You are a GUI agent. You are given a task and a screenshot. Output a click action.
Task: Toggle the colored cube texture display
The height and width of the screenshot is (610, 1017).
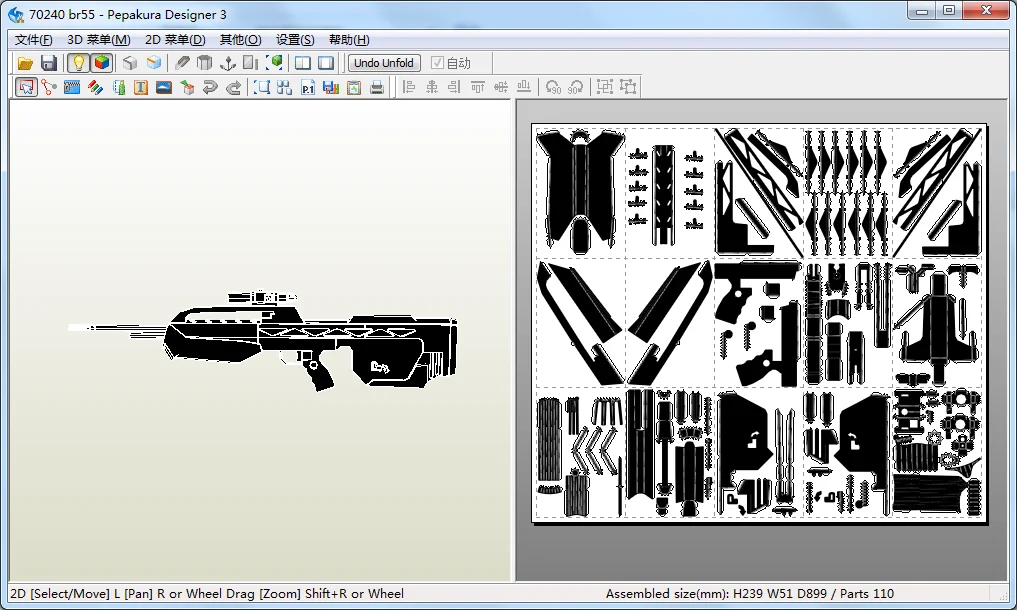click(x=101, y=63)
